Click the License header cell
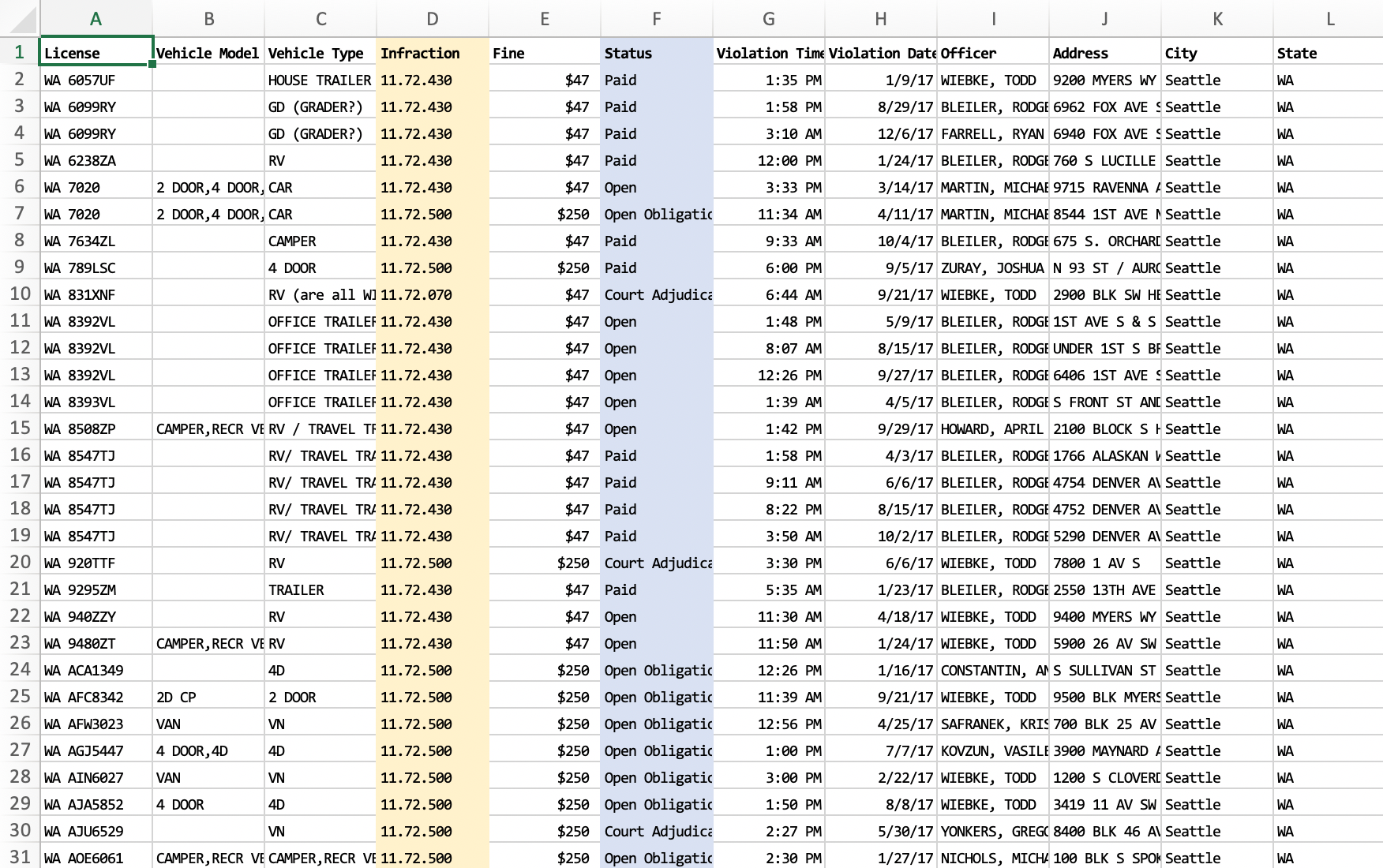 (96, 53)
